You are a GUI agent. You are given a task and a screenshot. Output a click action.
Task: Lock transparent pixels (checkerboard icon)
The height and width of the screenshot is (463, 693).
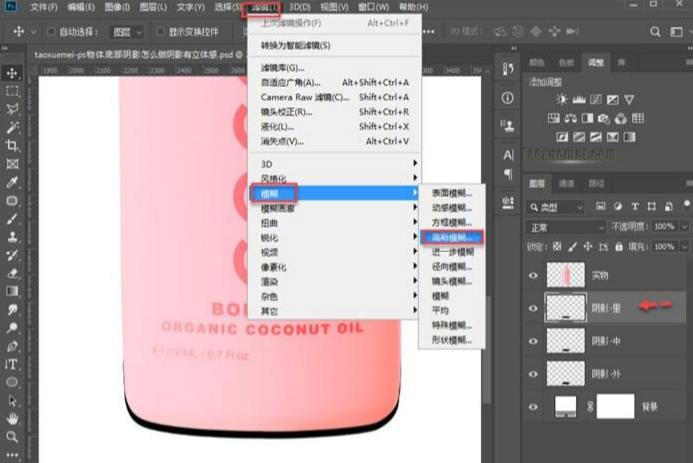(x=557, y=247)
